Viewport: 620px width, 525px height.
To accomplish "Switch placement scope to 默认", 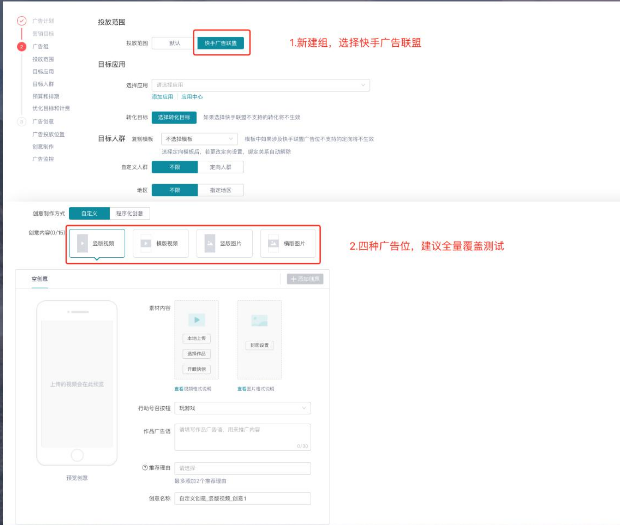I will [175, 44].
